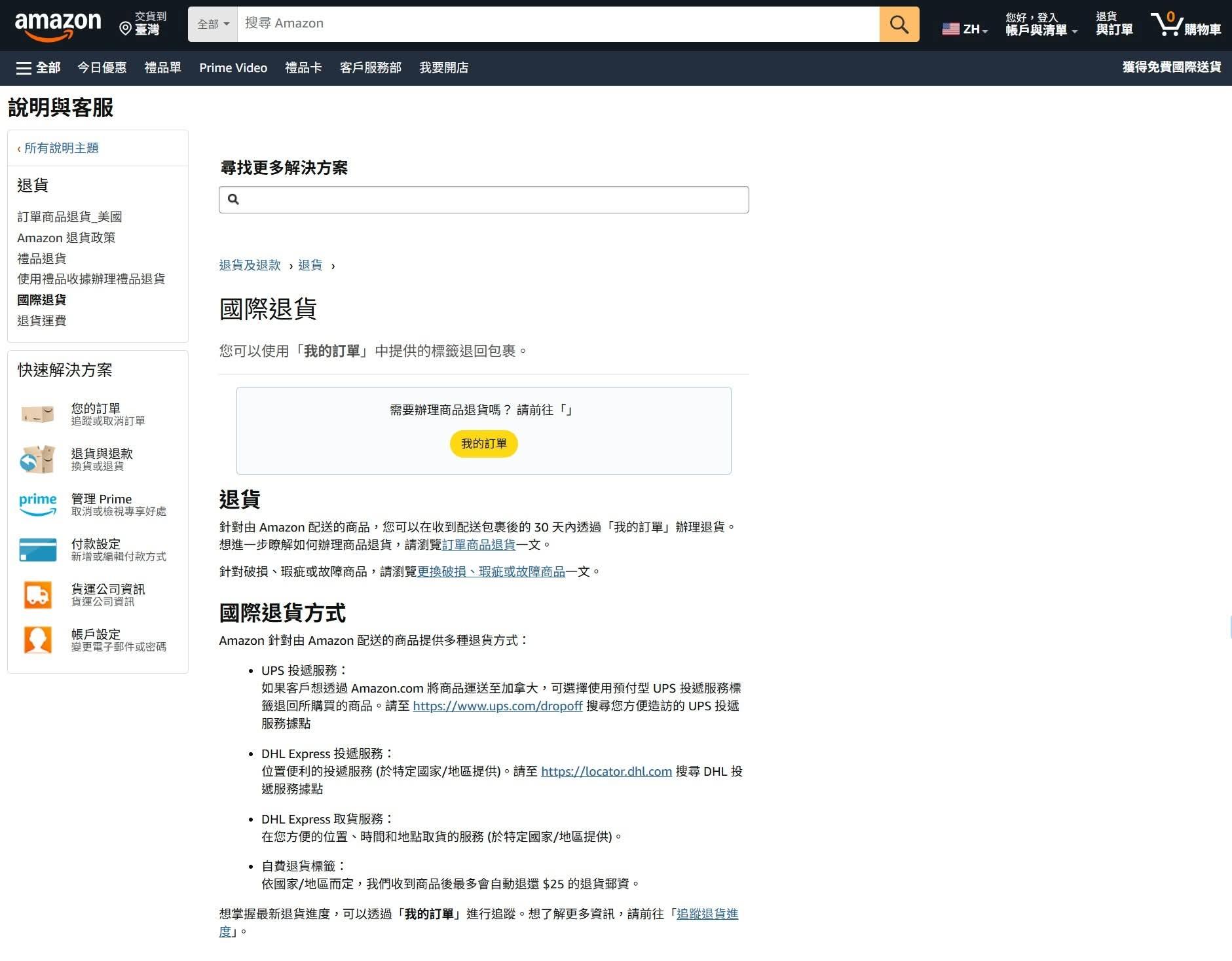The image size is (1232, 961).
Task: Open Prime Video in the nav bar
Action: click(233, 67)
